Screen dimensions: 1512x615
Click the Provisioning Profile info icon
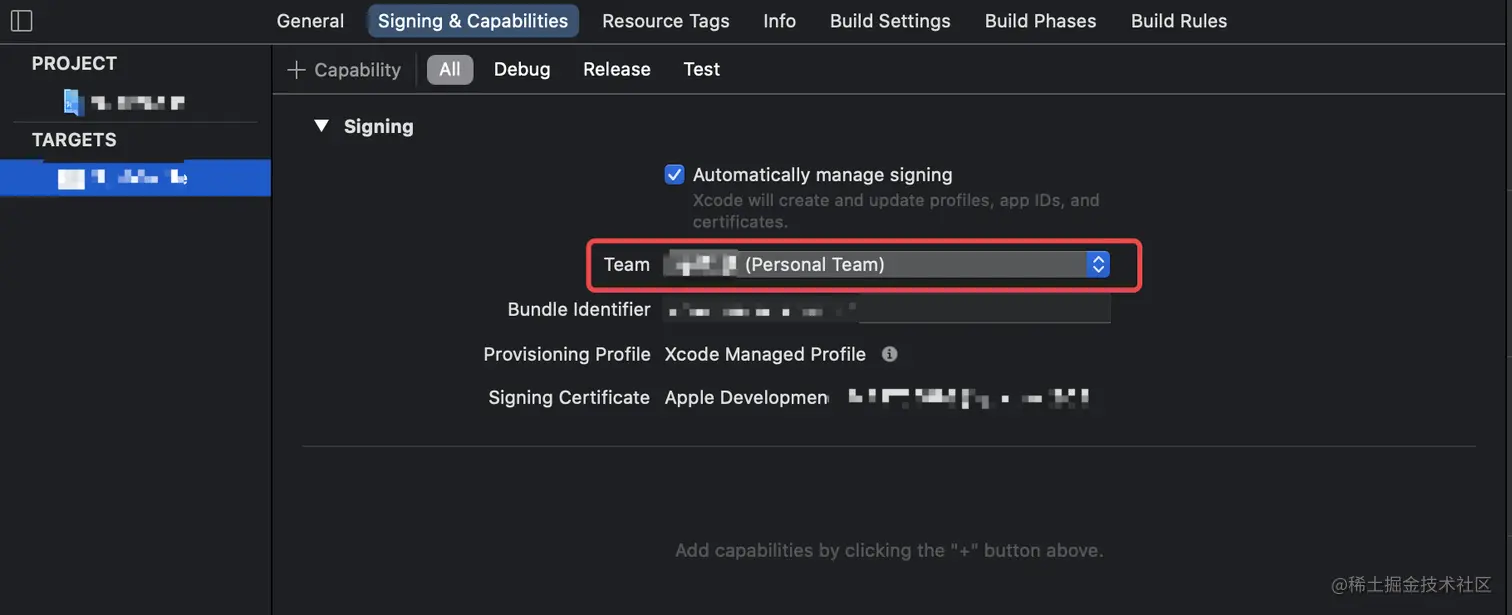(x=889, y=354)
